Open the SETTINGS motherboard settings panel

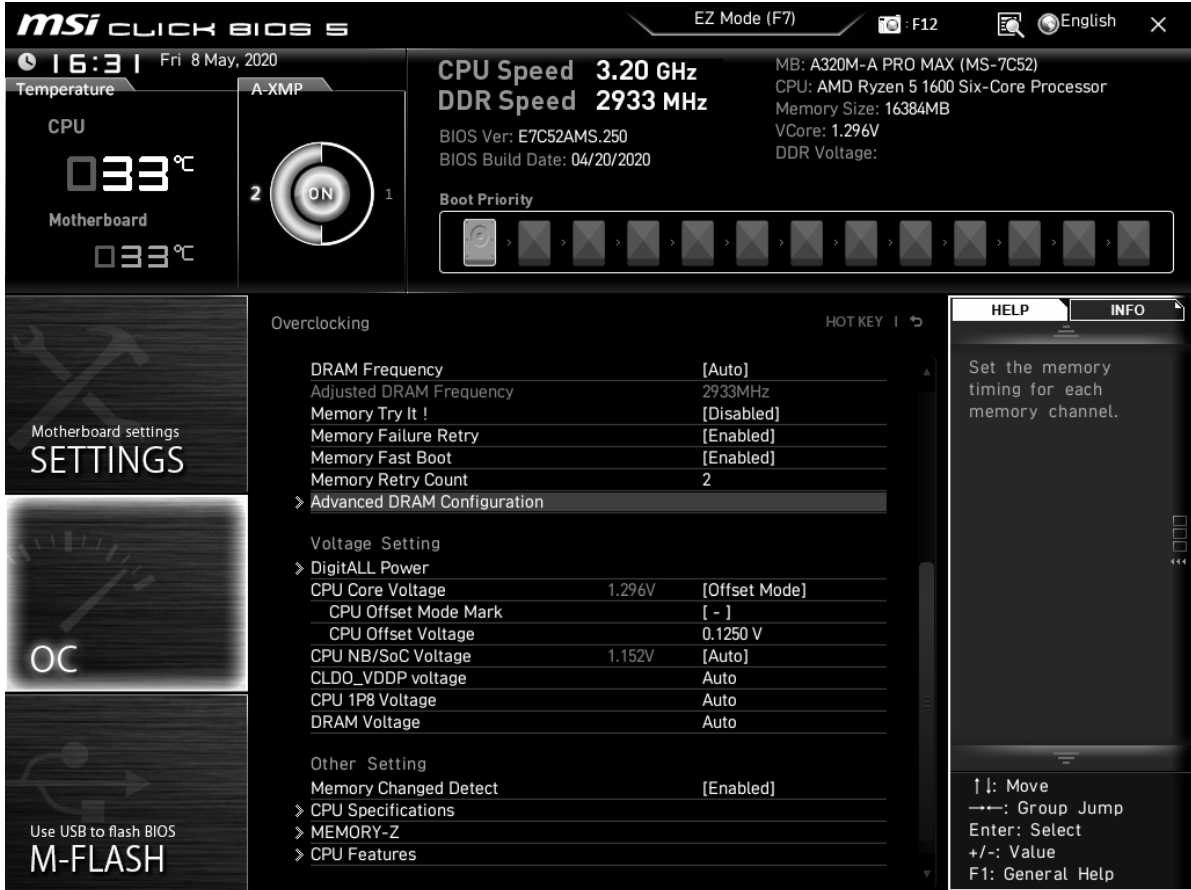126,394
